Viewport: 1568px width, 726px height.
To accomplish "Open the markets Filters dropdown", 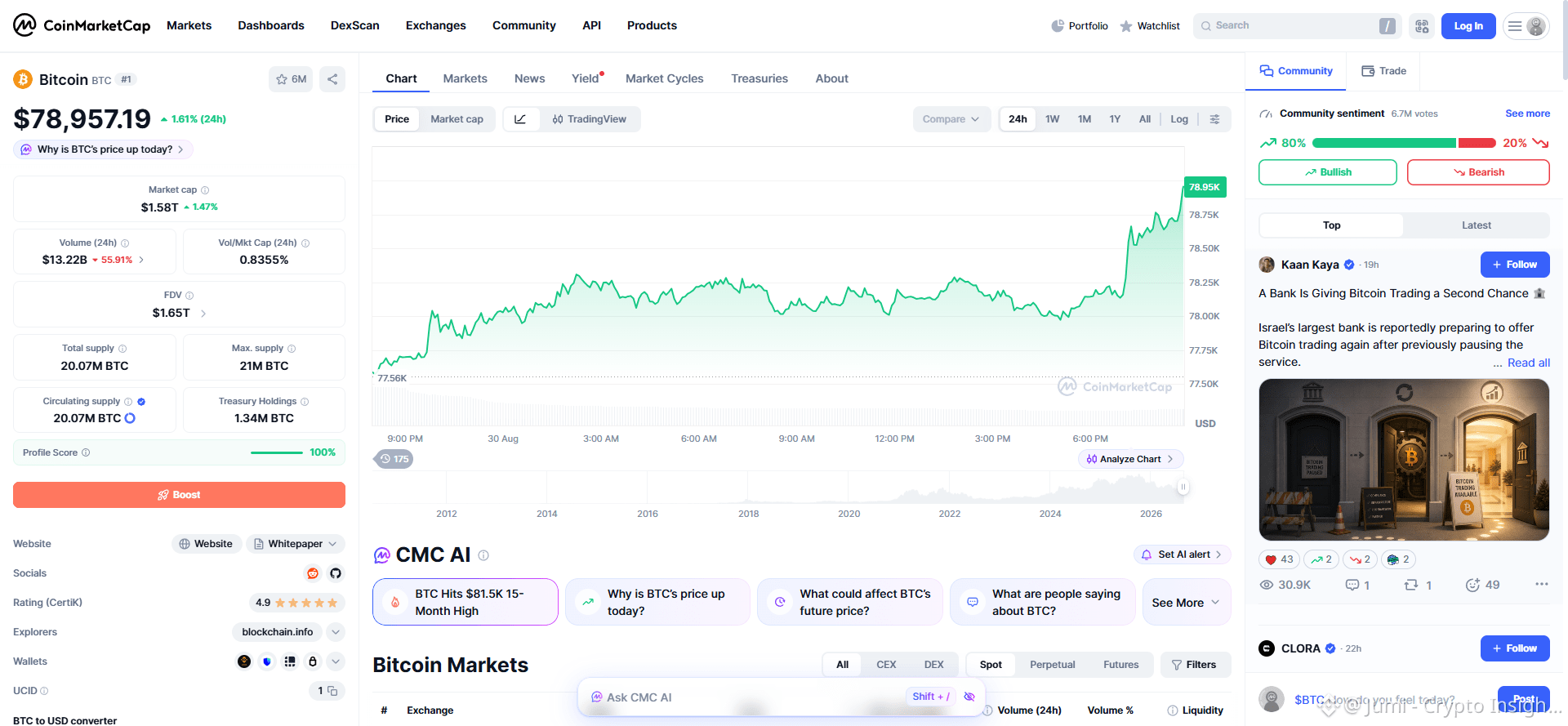I will tap(1194, 665).
